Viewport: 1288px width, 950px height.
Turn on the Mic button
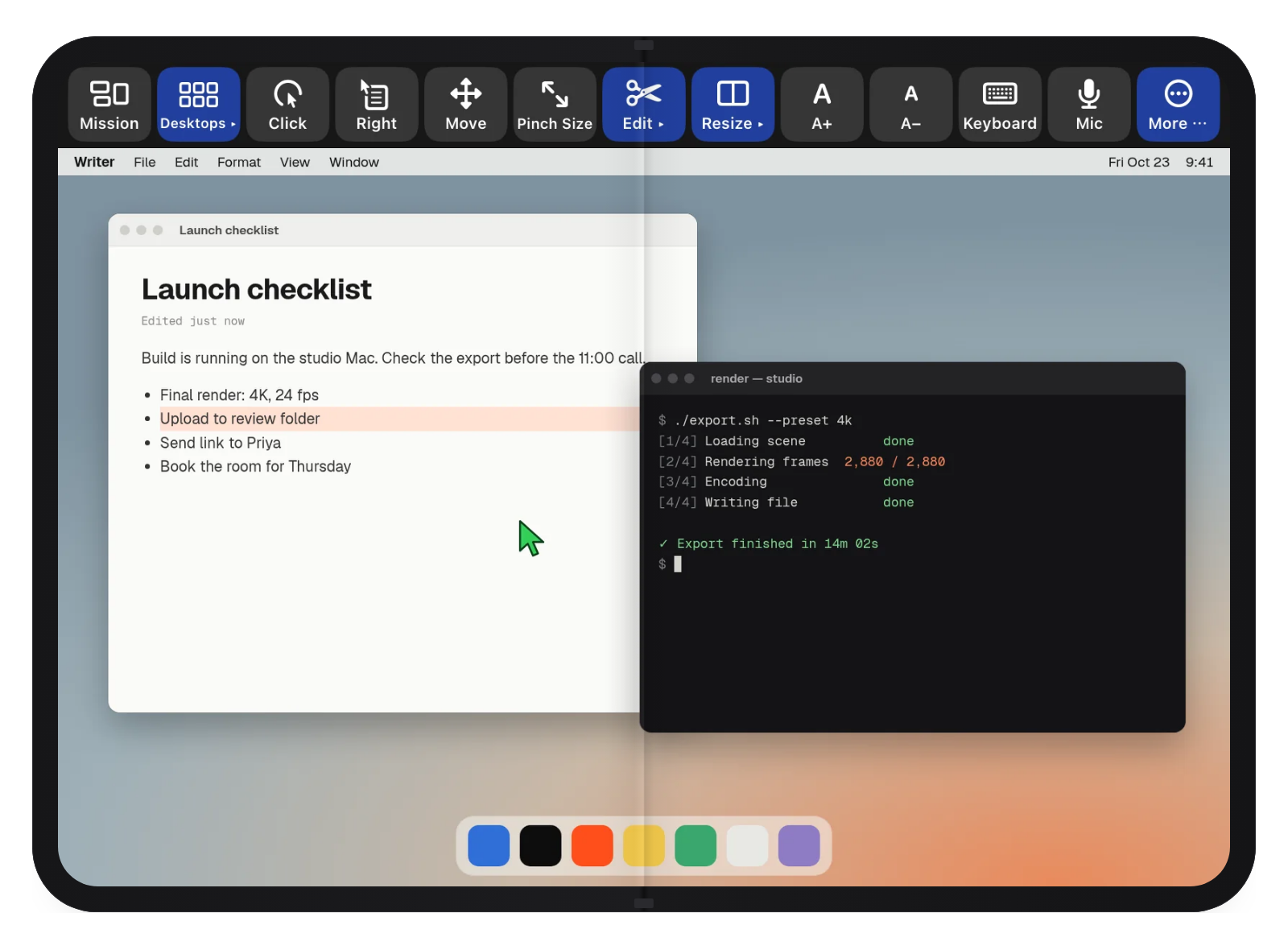[1089, 105]
